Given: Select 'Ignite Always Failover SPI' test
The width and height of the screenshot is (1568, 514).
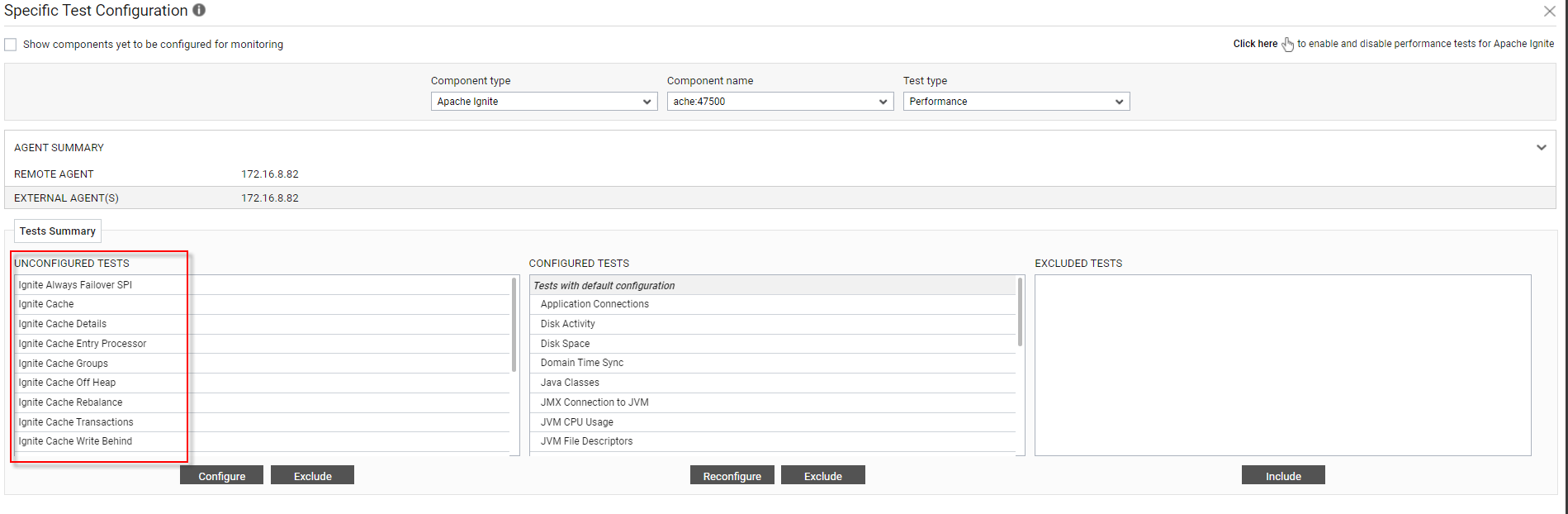Looking at the screenshot, I should pyautogui.click(x=263, y=285).
